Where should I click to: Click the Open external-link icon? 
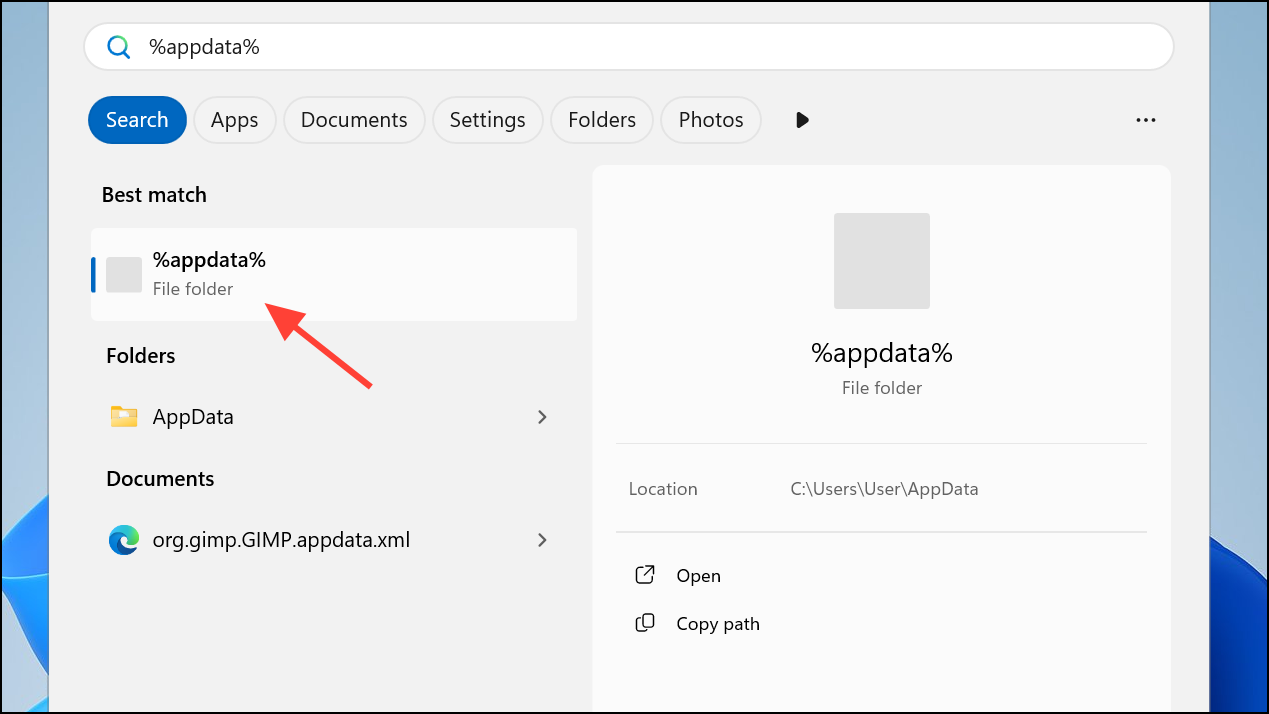click(x=645, y=575)
